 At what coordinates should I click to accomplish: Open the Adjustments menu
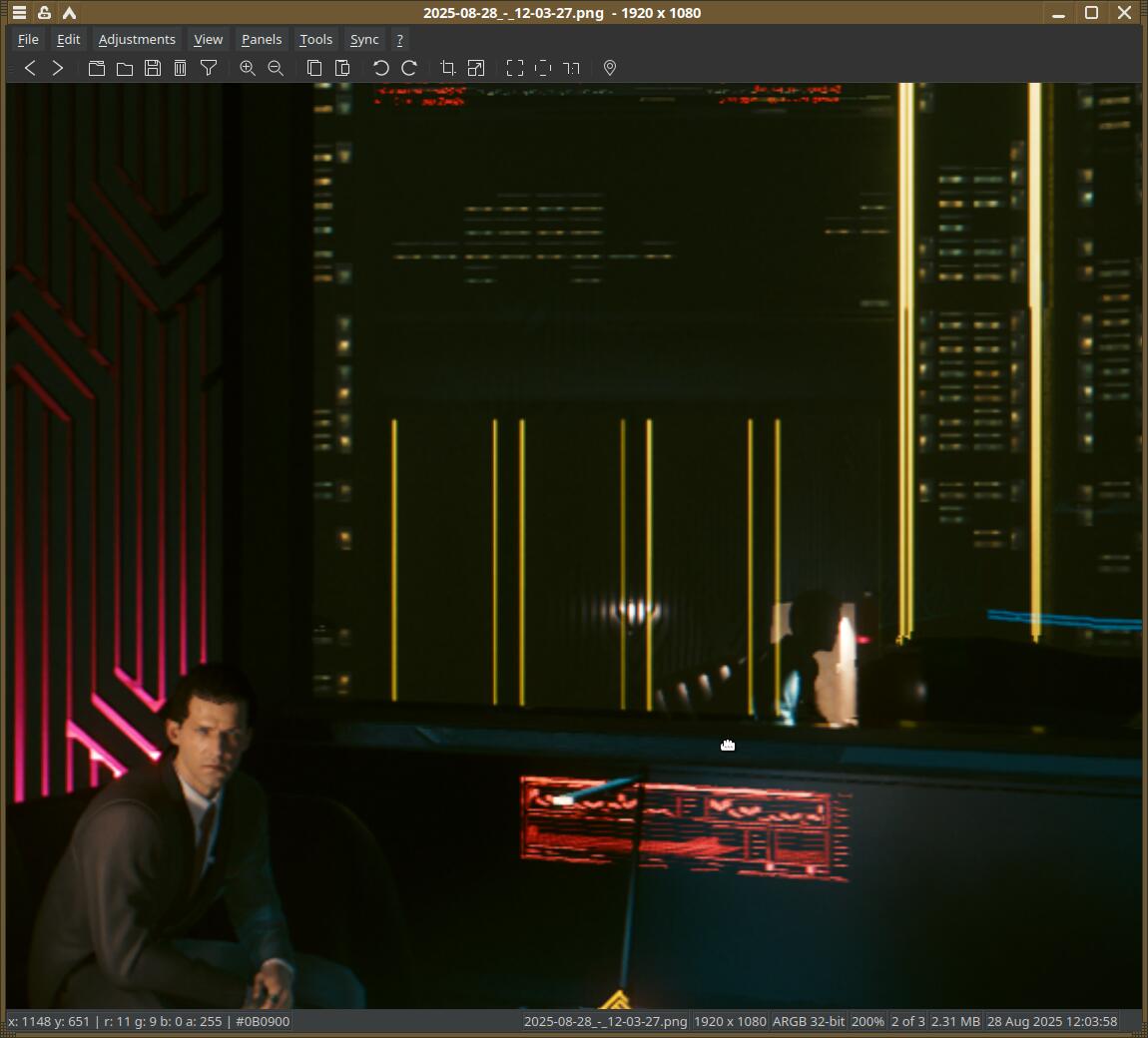coord(137,40)
